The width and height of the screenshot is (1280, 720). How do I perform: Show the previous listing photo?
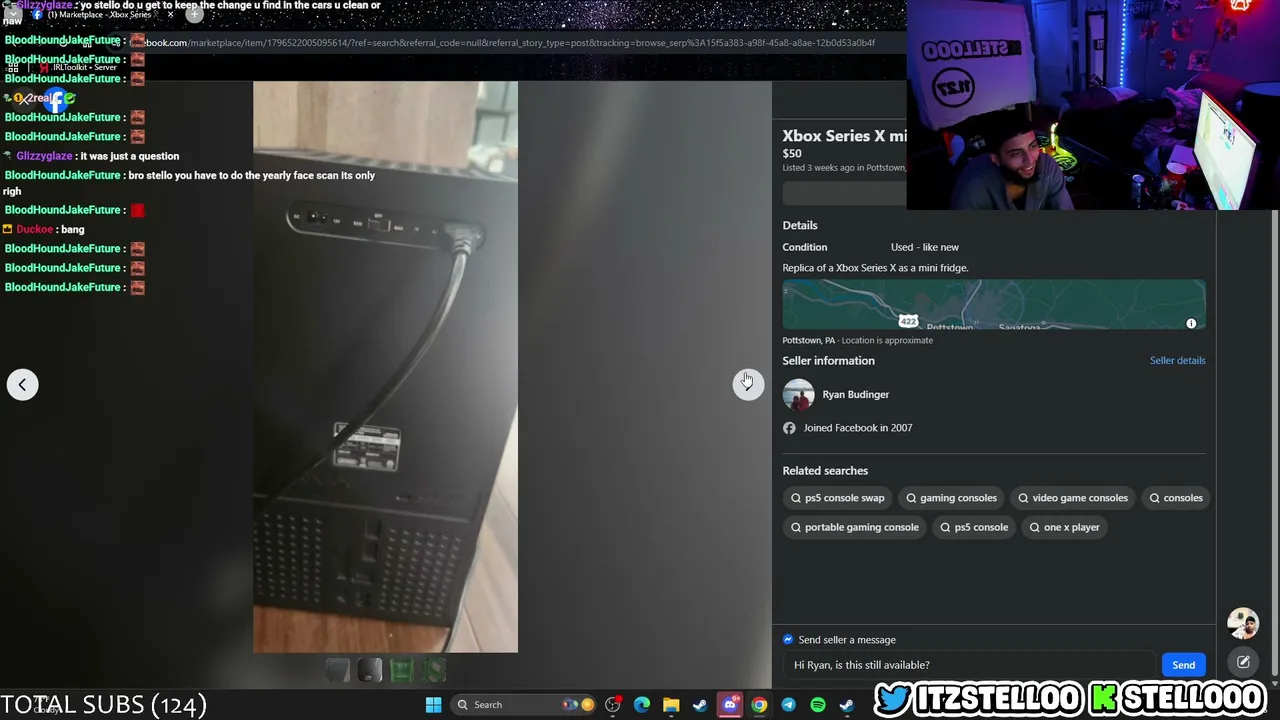[x=22, y=384]
